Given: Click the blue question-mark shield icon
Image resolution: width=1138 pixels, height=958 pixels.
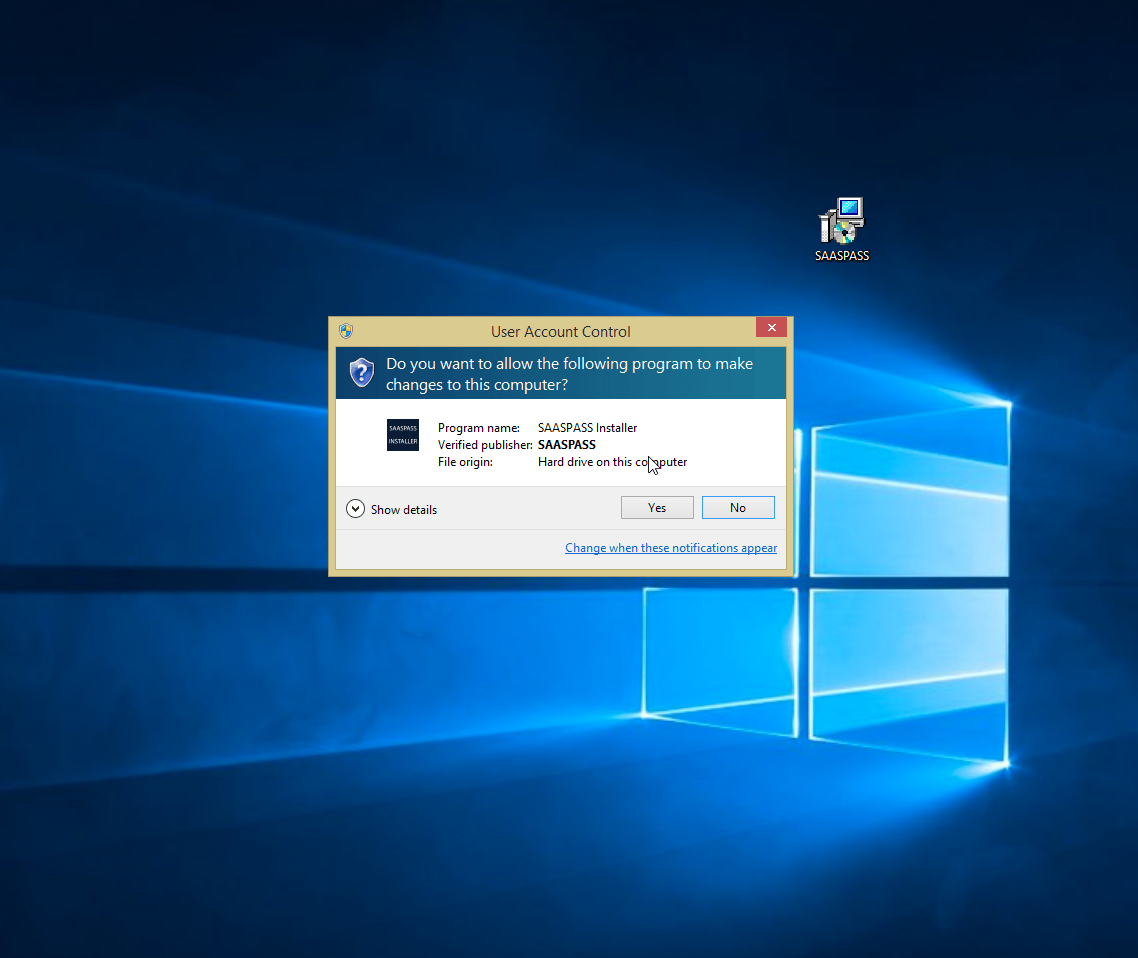Looking at the screenshot, I should [x=361, y=373].
